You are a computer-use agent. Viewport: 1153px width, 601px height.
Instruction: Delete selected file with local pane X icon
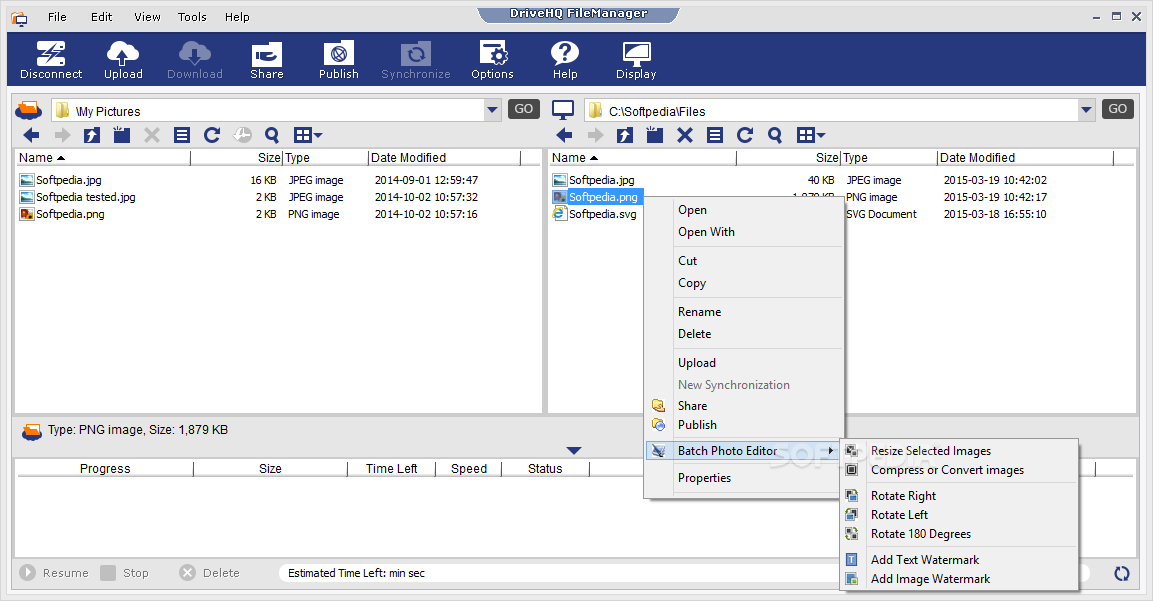point(685,135)
